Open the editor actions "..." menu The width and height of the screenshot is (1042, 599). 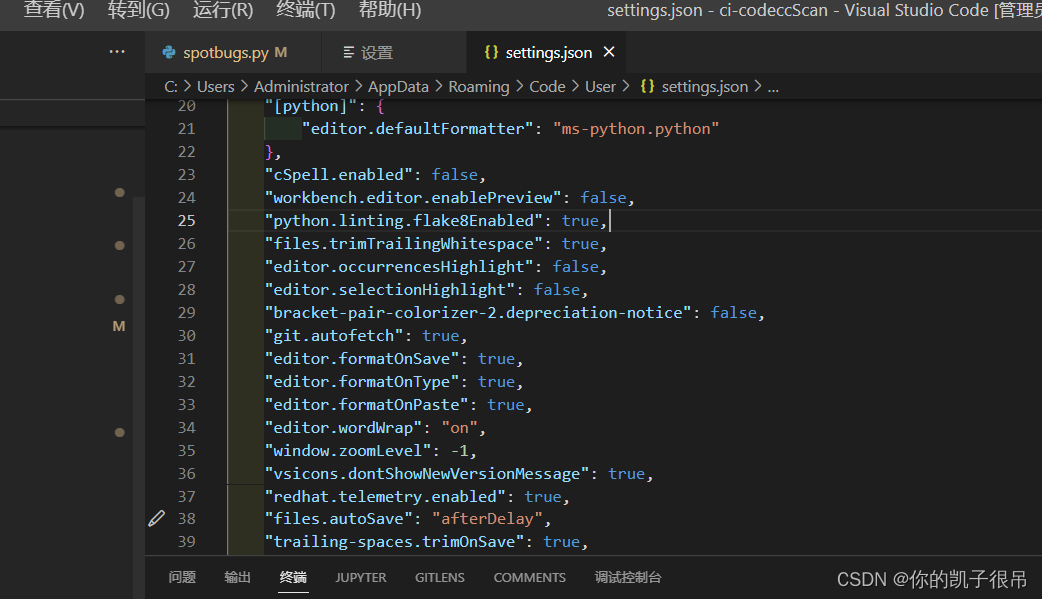pyautogui.click(x=117, y=51)
